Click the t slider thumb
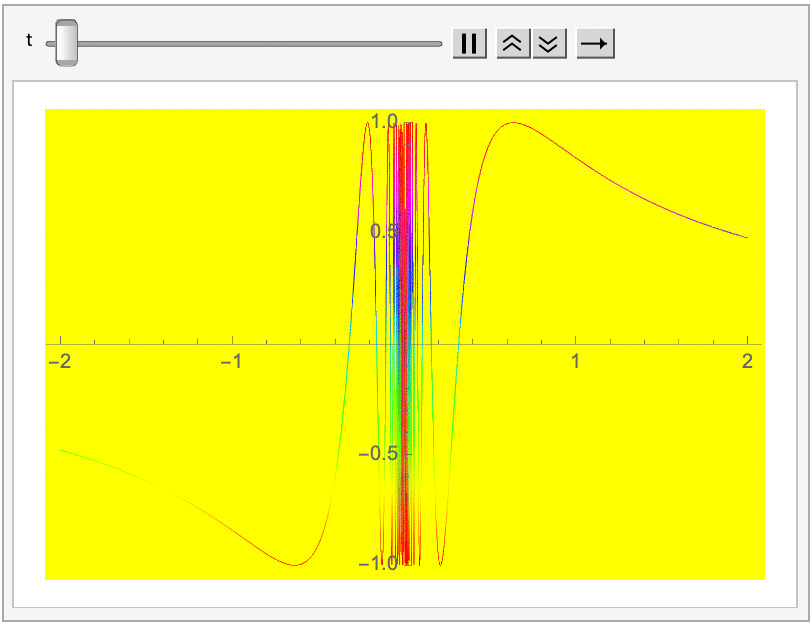Image resolution: width=810 pixels, height=624 pixels. click(67, 43)
